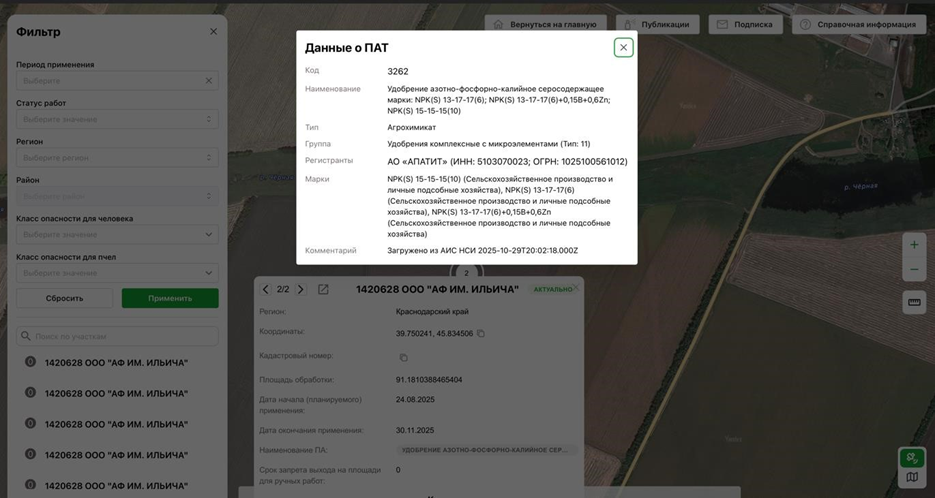This screenshot has width=935, height=498.
Task: Open the map layers icon at bottom right
Action: 912,478
